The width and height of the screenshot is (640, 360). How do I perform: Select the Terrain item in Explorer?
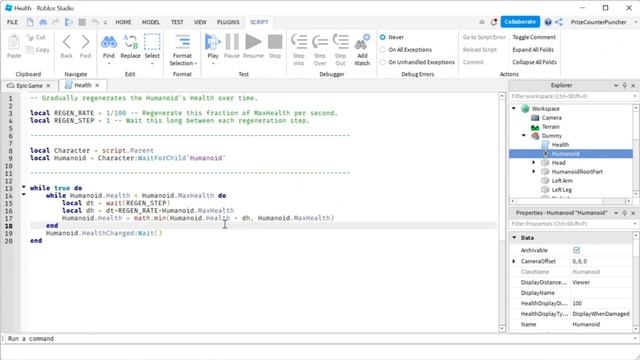coord(551,127)
